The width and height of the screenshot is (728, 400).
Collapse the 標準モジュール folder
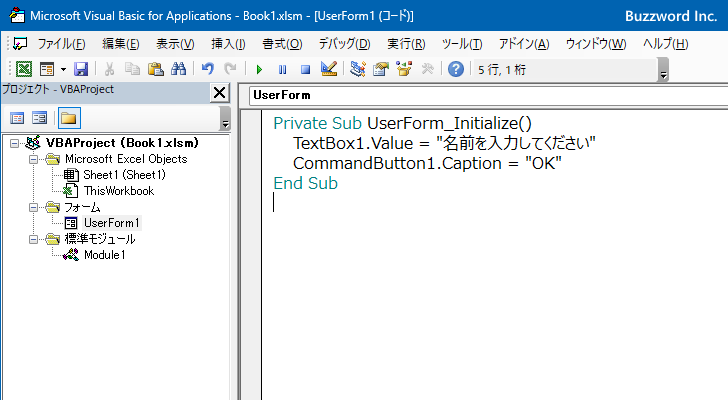click(x=33, y=239)
